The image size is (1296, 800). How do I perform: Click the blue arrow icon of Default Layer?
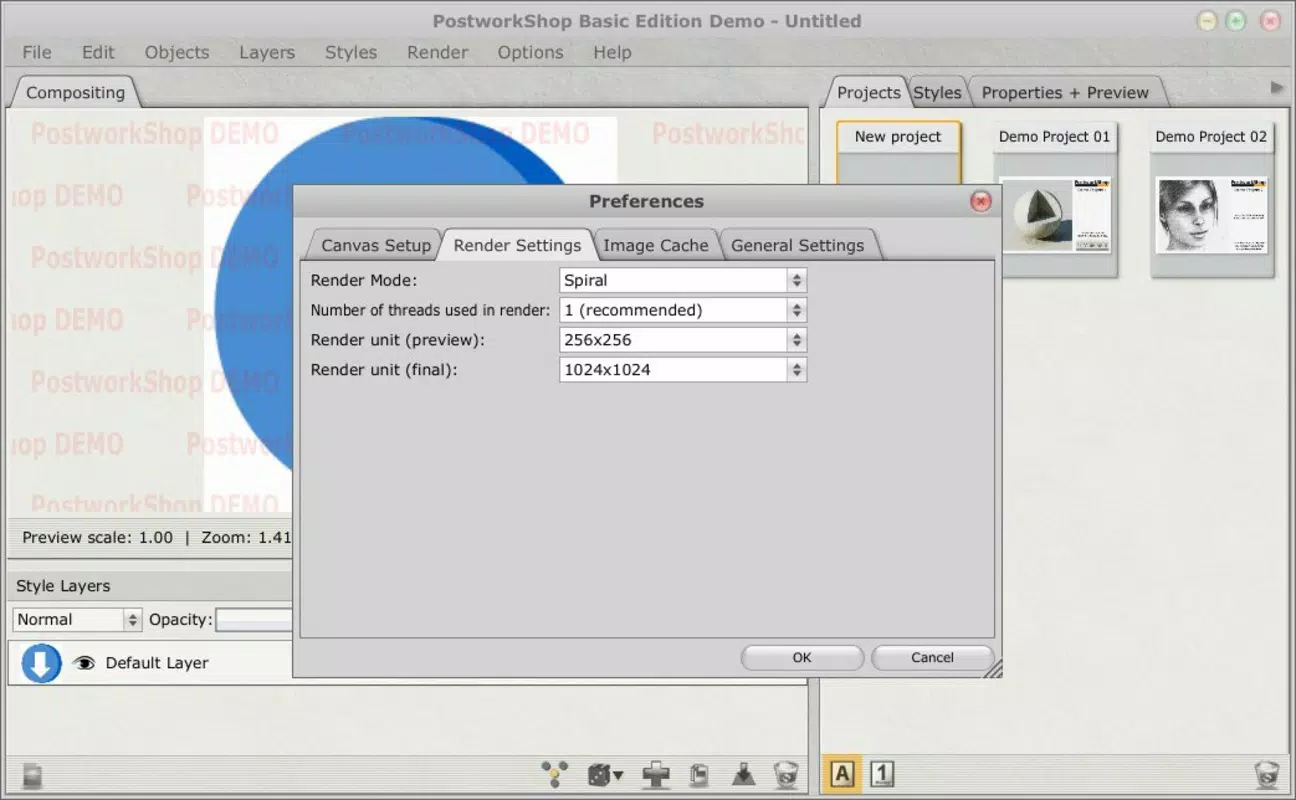click(41, 663)
